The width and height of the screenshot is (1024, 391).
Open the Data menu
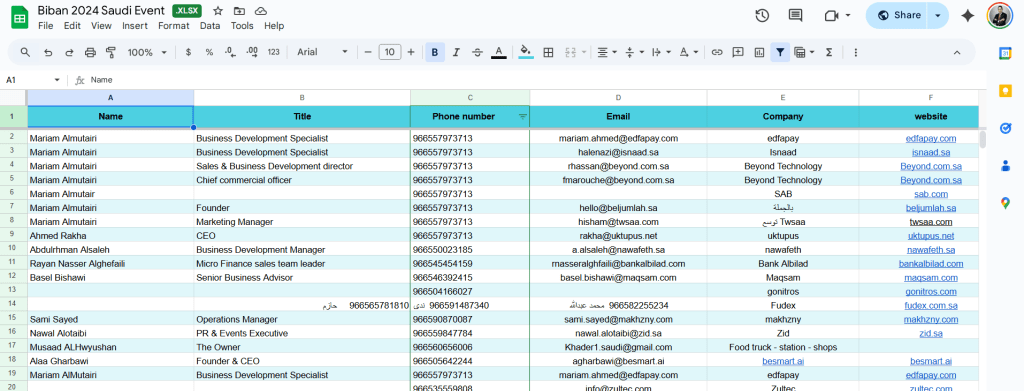210,26
